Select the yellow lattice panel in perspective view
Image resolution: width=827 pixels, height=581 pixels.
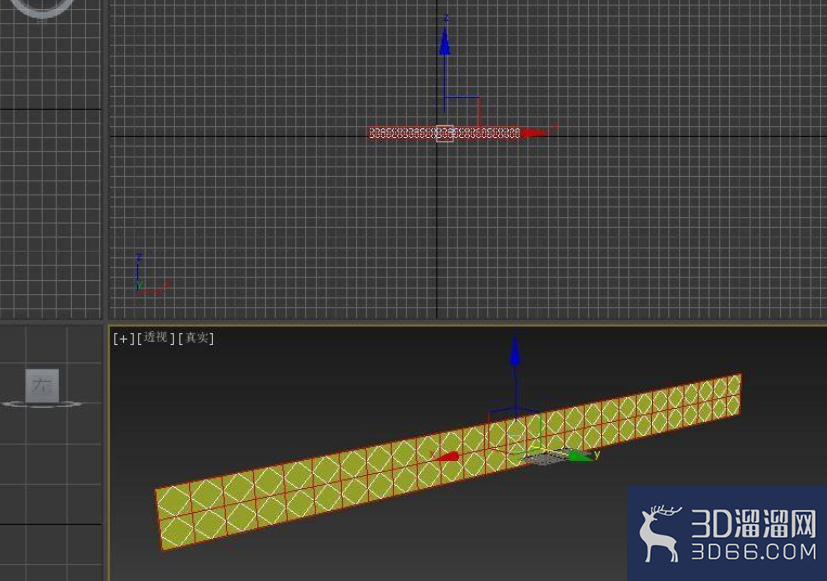coord(448,462)
